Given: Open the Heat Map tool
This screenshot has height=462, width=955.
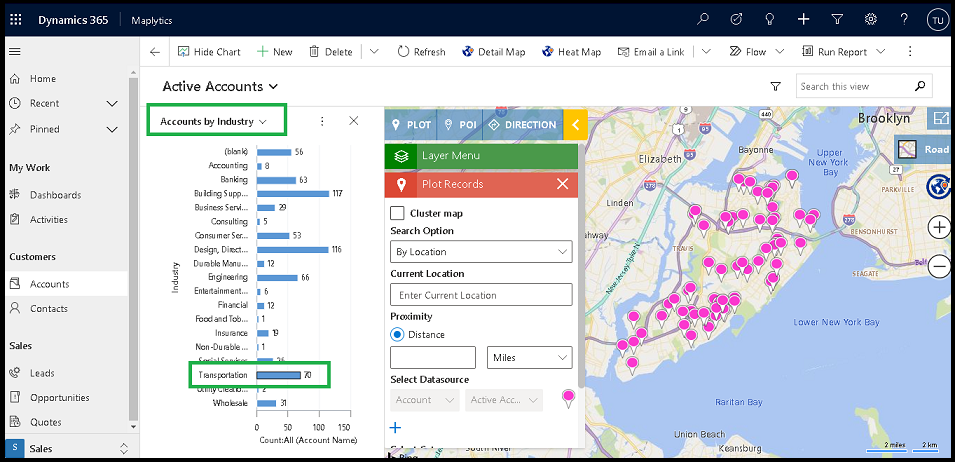Looking at the screenshot, I should coord(572,52).
